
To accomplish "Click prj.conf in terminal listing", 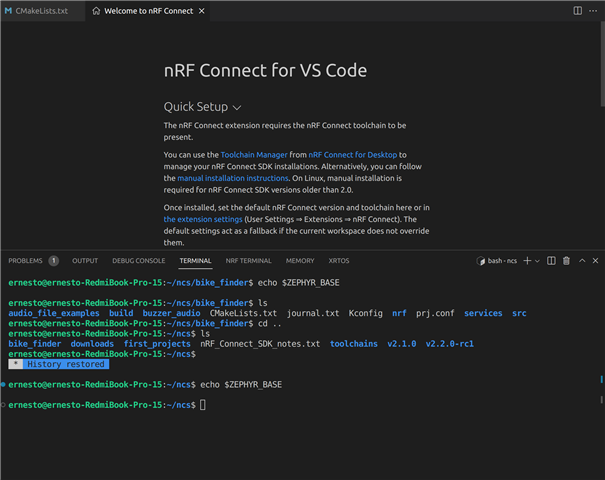I will 435,313.
